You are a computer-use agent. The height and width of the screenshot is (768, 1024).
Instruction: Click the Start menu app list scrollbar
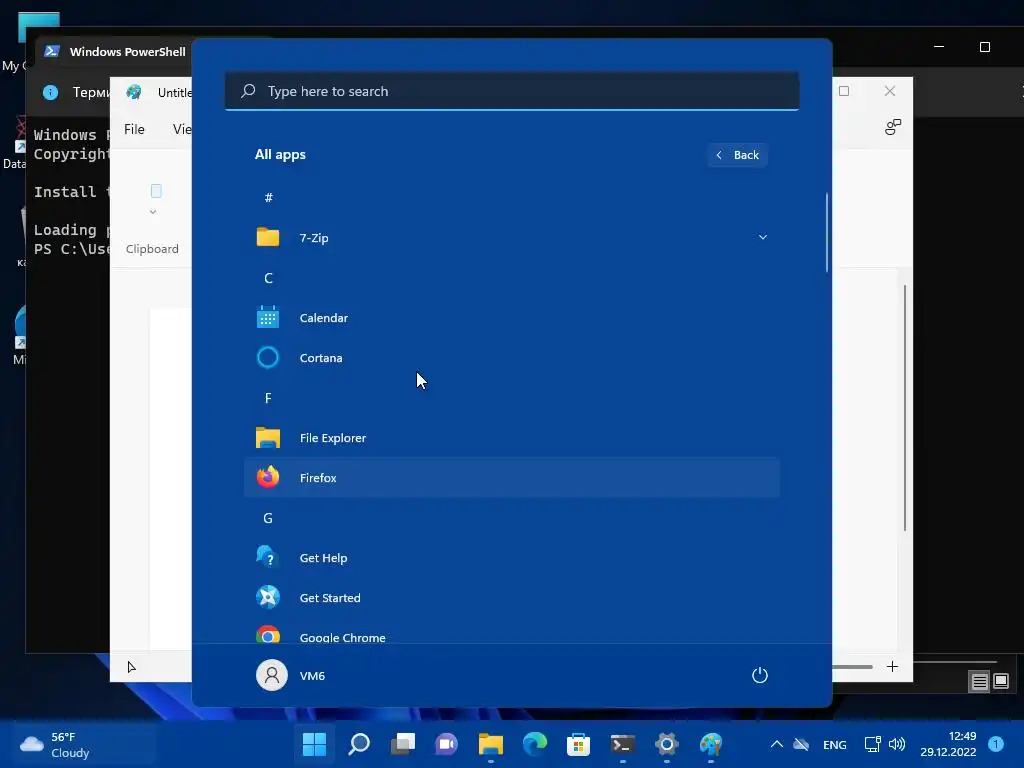(x=827, y=232)
